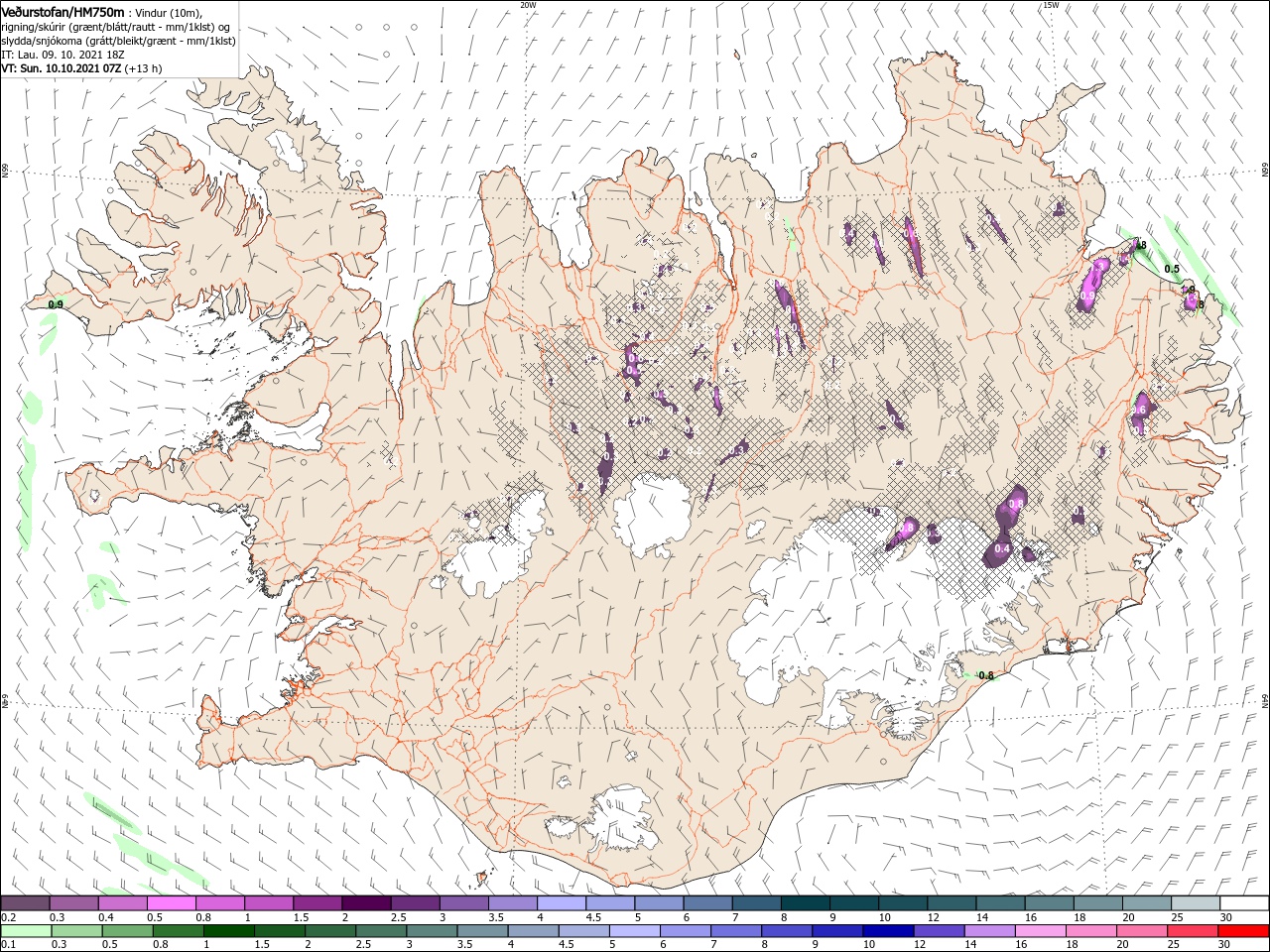Viewport: 1270px width, 952px height.
Task: Select the 'VT: Sun. 10.10.2021 07Z' valid time
Action: coord(62,68)
